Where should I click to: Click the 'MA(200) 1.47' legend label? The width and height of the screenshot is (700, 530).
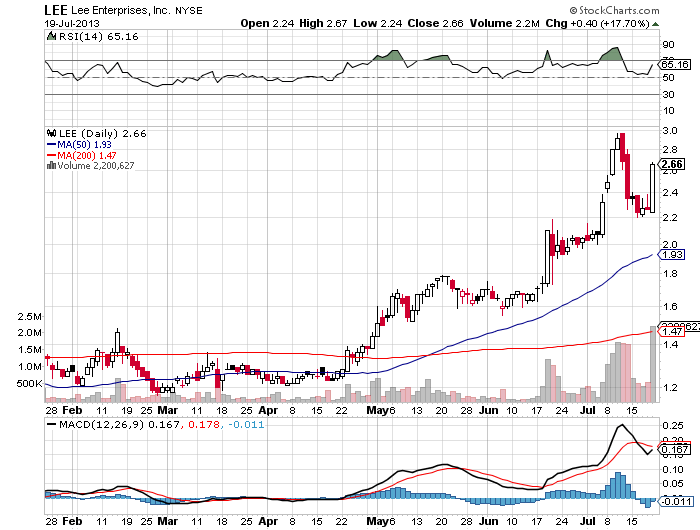87,155
